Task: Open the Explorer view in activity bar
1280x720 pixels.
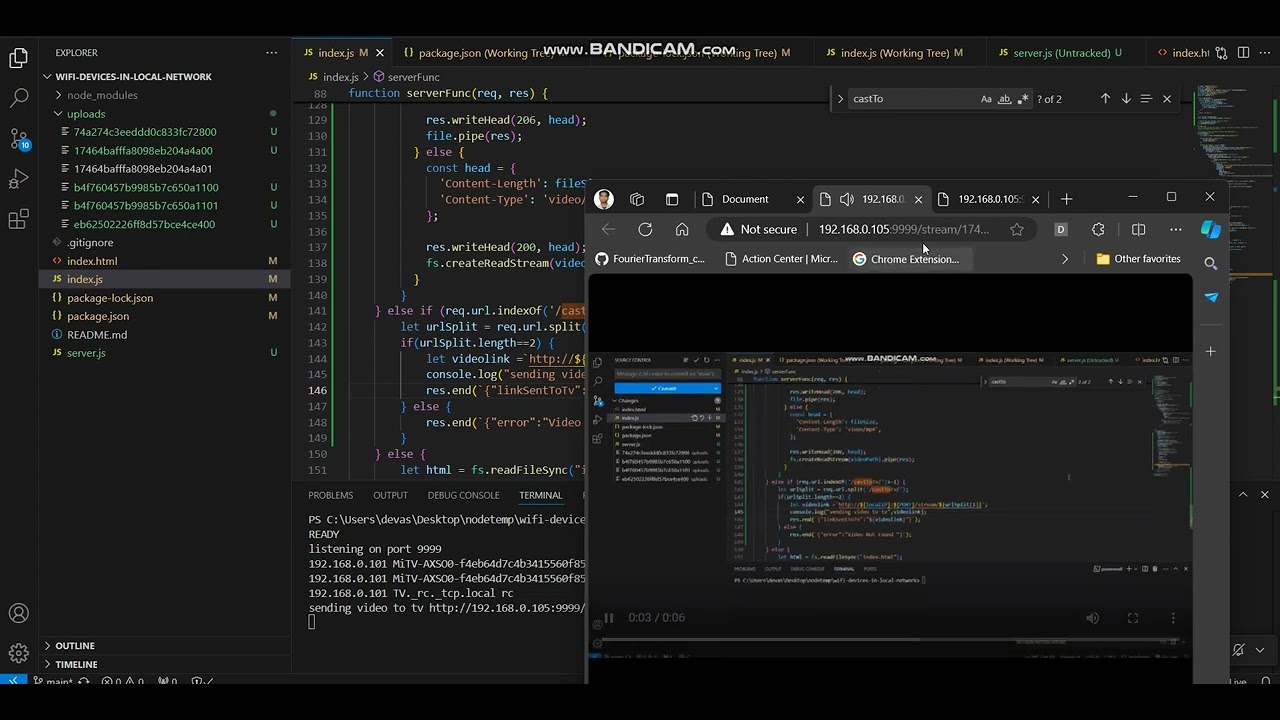Action: pos(18,59)
